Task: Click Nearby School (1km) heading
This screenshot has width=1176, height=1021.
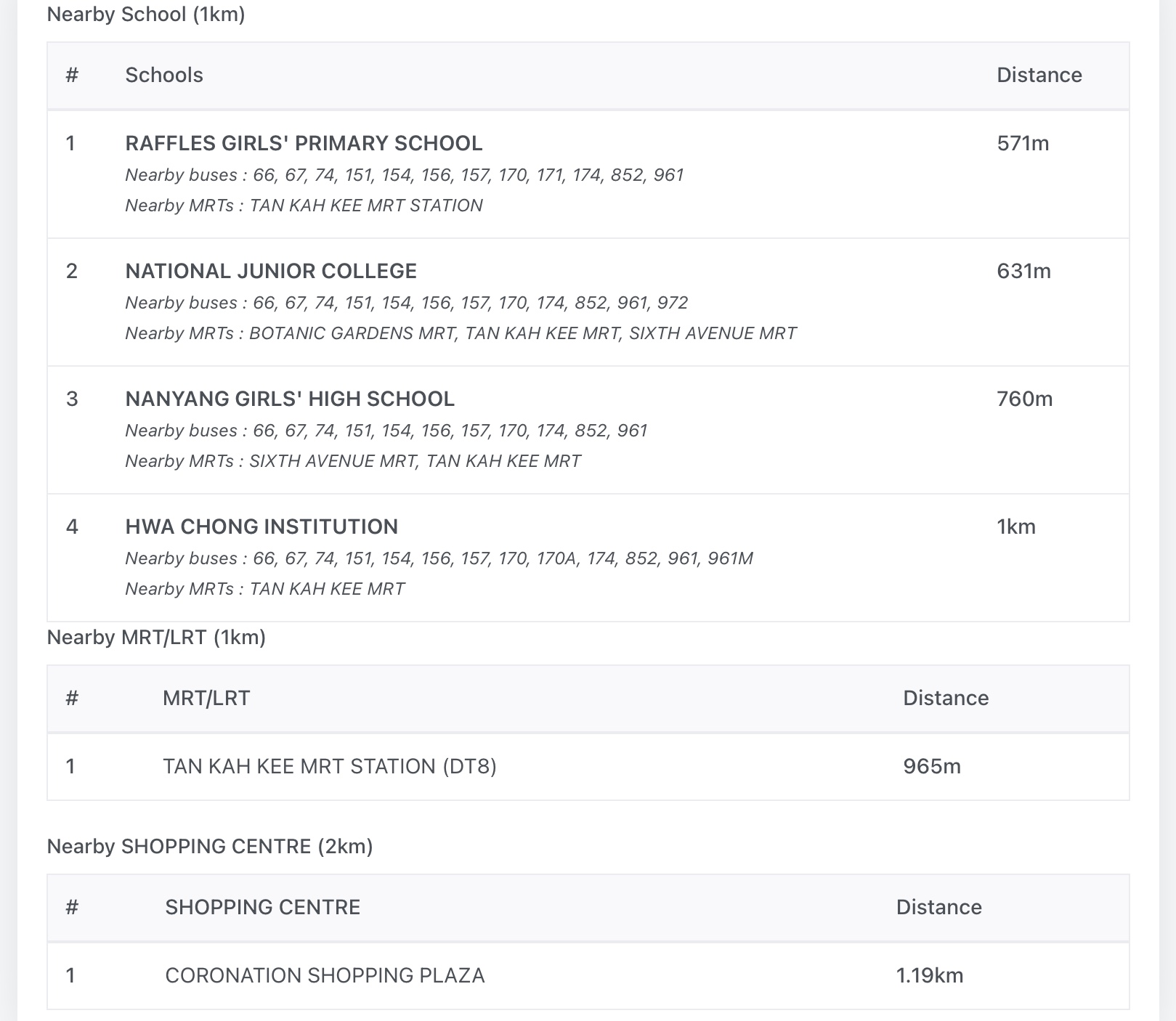Action: 146,14
